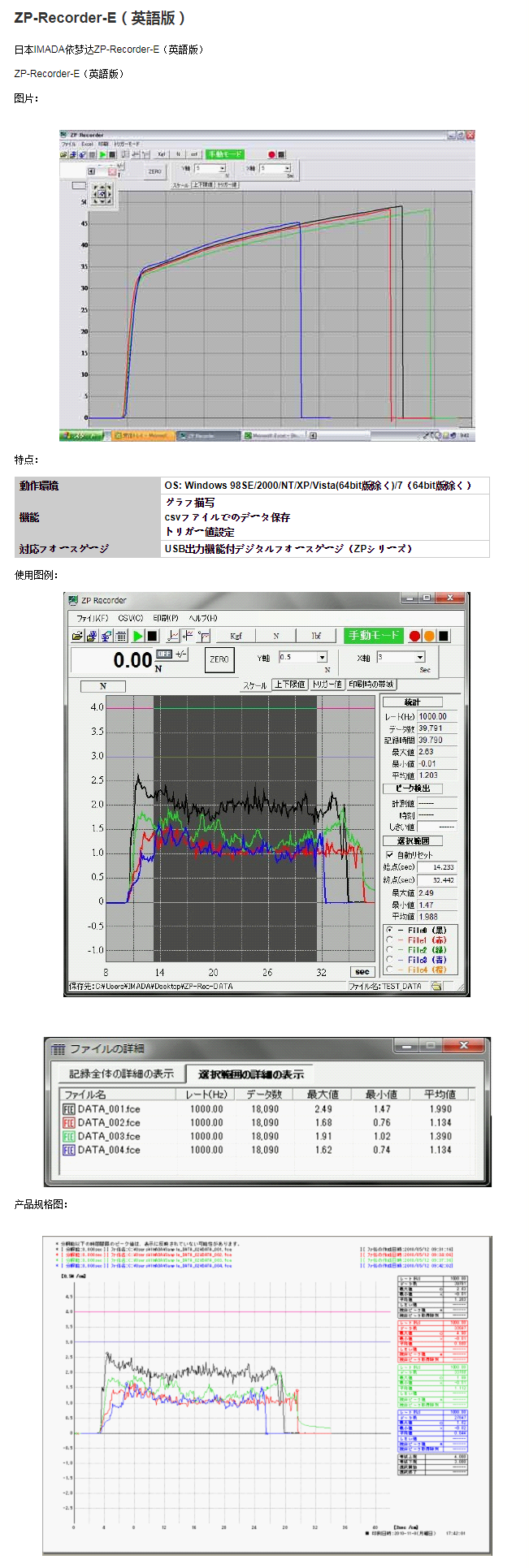
Task: Click the green start recording play icon
Action: (138, 636)
